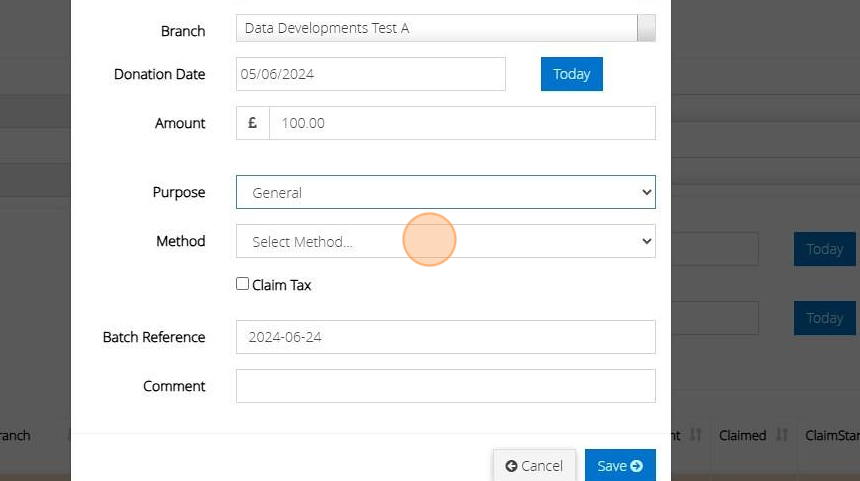The width and height of the screenshot is (860, 481).
Task: Click the Branch field text Data Developments Test A
Action: [327, 28]
